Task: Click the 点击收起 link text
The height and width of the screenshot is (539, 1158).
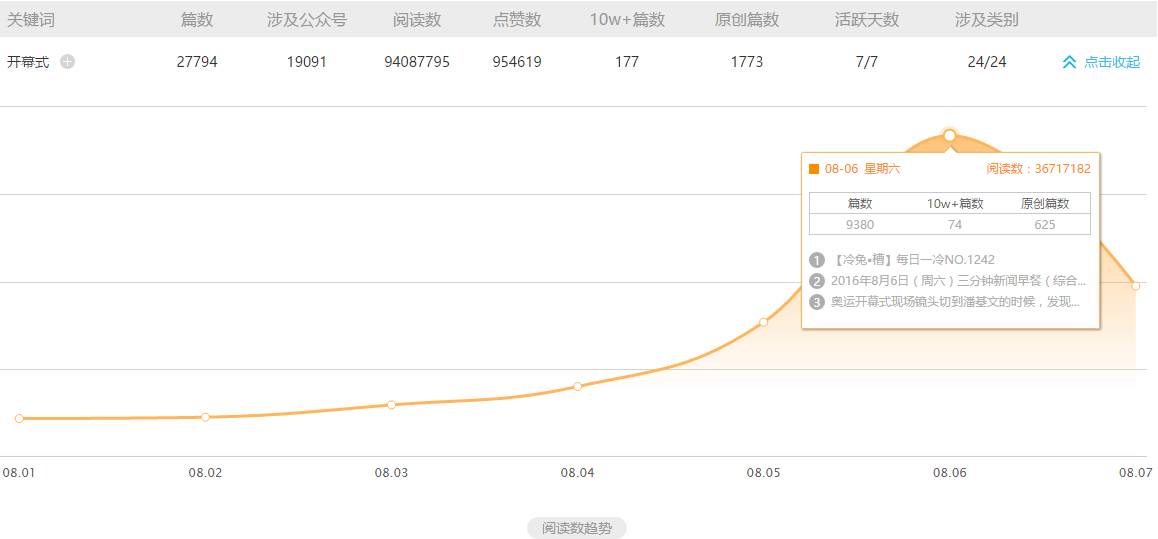Action: tap(1111, 62)
